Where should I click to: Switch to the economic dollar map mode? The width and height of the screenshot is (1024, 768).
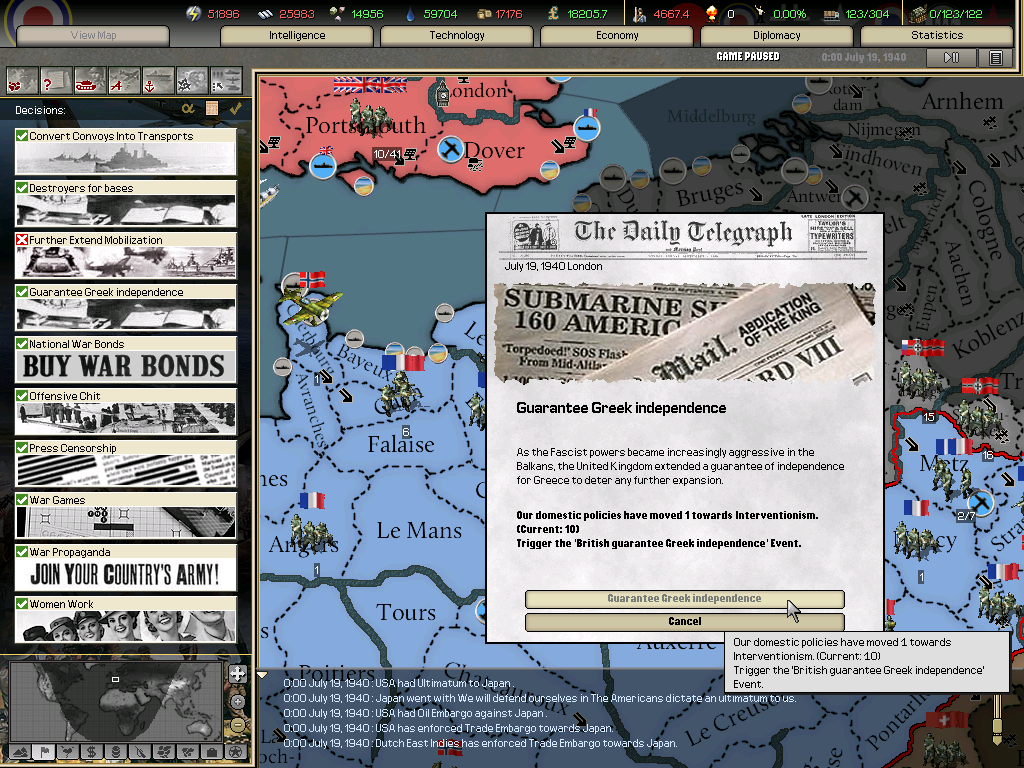point(92,752)
